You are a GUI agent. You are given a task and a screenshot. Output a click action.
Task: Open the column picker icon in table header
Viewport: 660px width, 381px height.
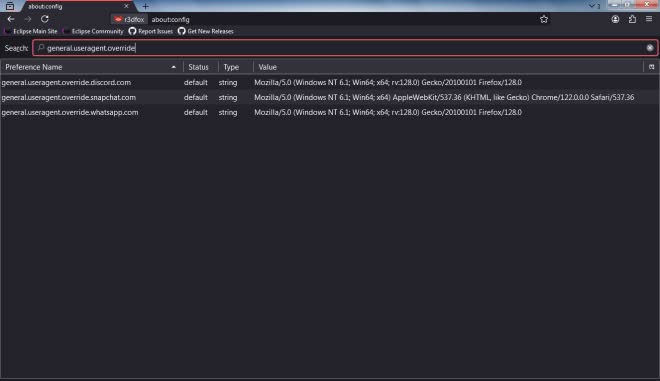click(x=652, y=67)
